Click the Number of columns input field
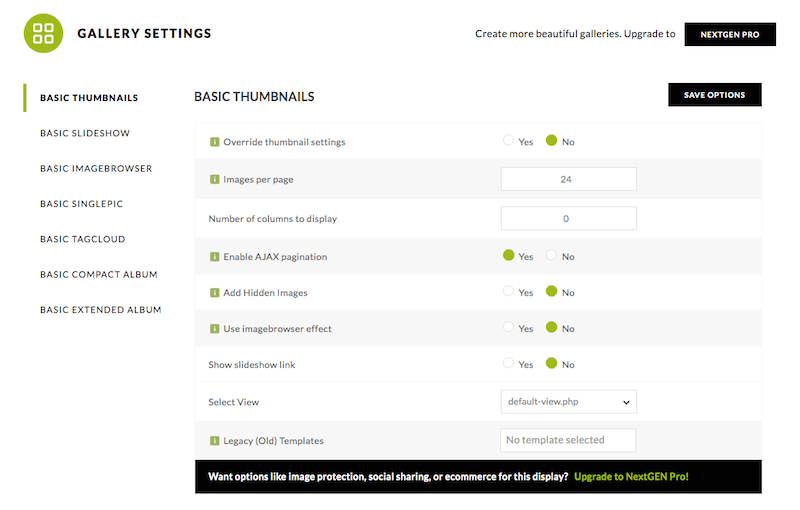This screenshot has width=800, height=510. point(568,218)
